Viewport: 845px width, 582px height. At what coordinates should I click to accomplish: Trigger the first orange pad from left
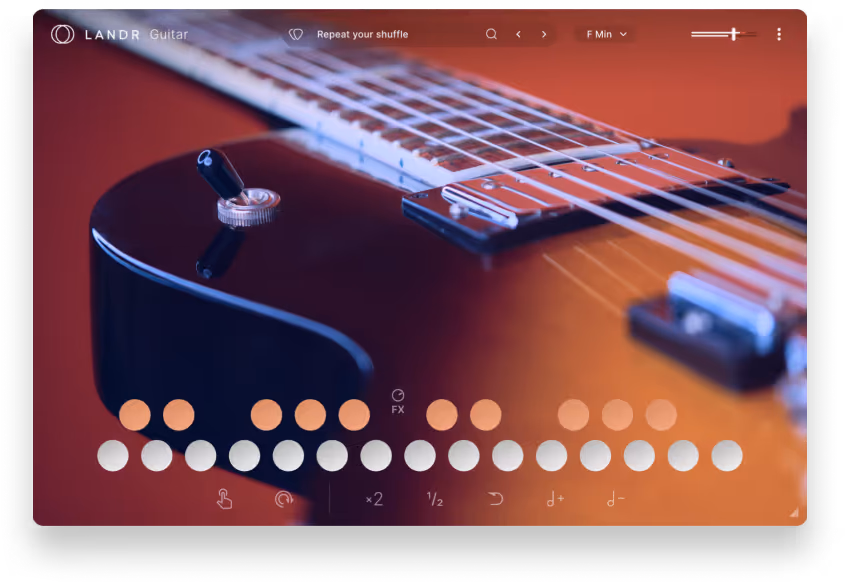(135, 415)
